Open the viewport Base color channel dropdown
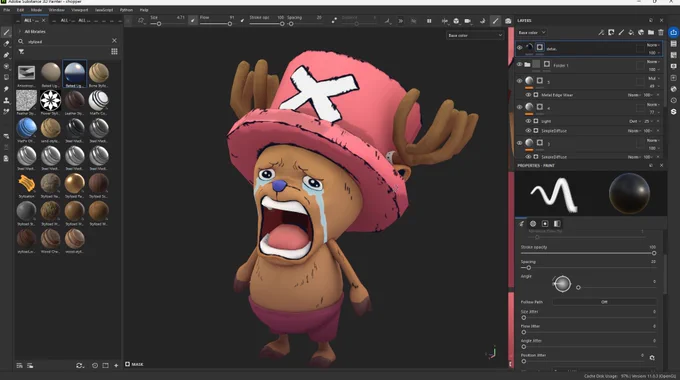Screen dimensions: 680x380 click(x=474, y=35)
